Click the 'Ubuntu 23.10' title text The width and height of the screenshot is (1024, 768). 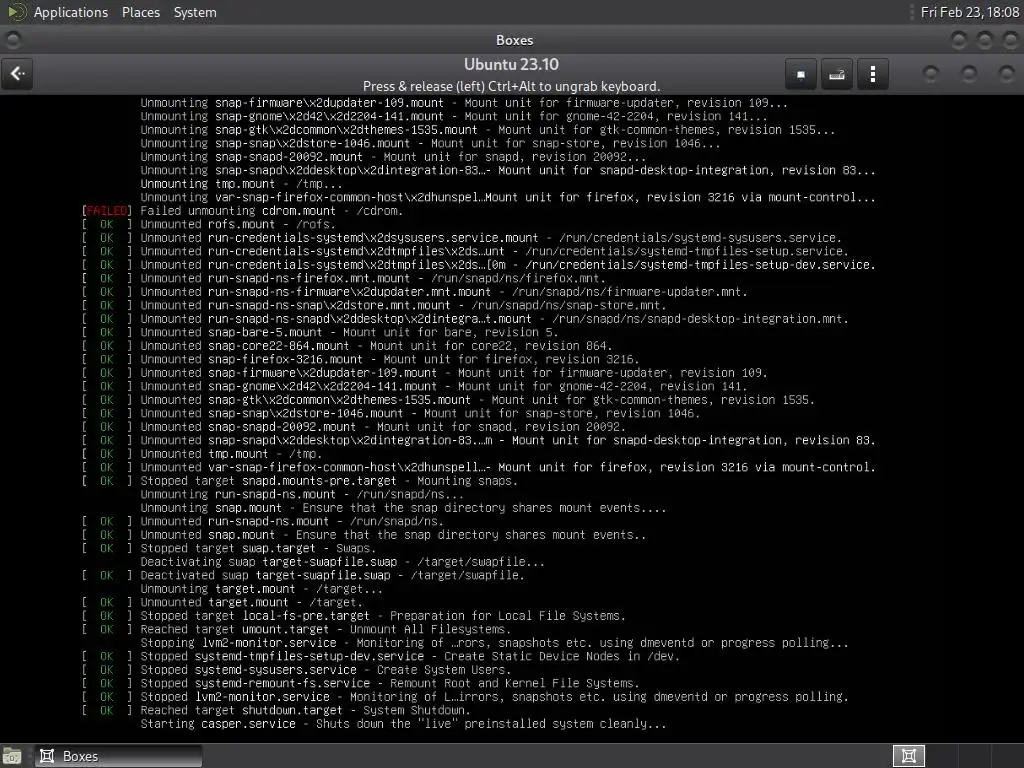click(x=511, y=65)
